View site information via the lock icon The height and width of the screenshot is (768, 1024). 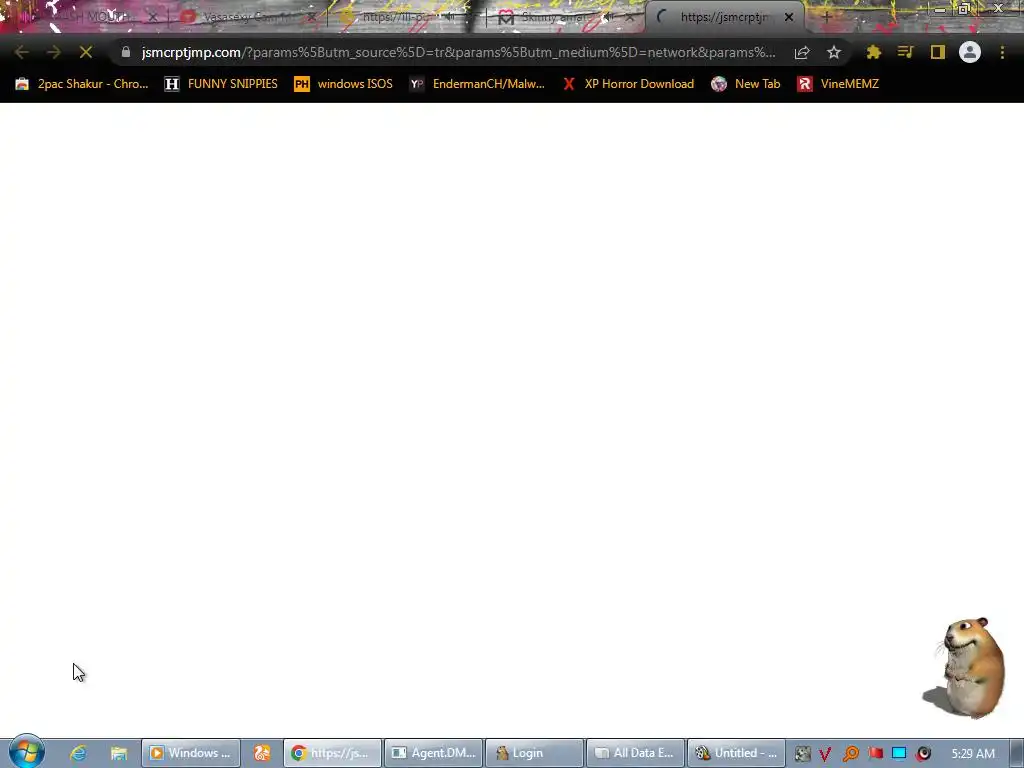coord(125,52)
